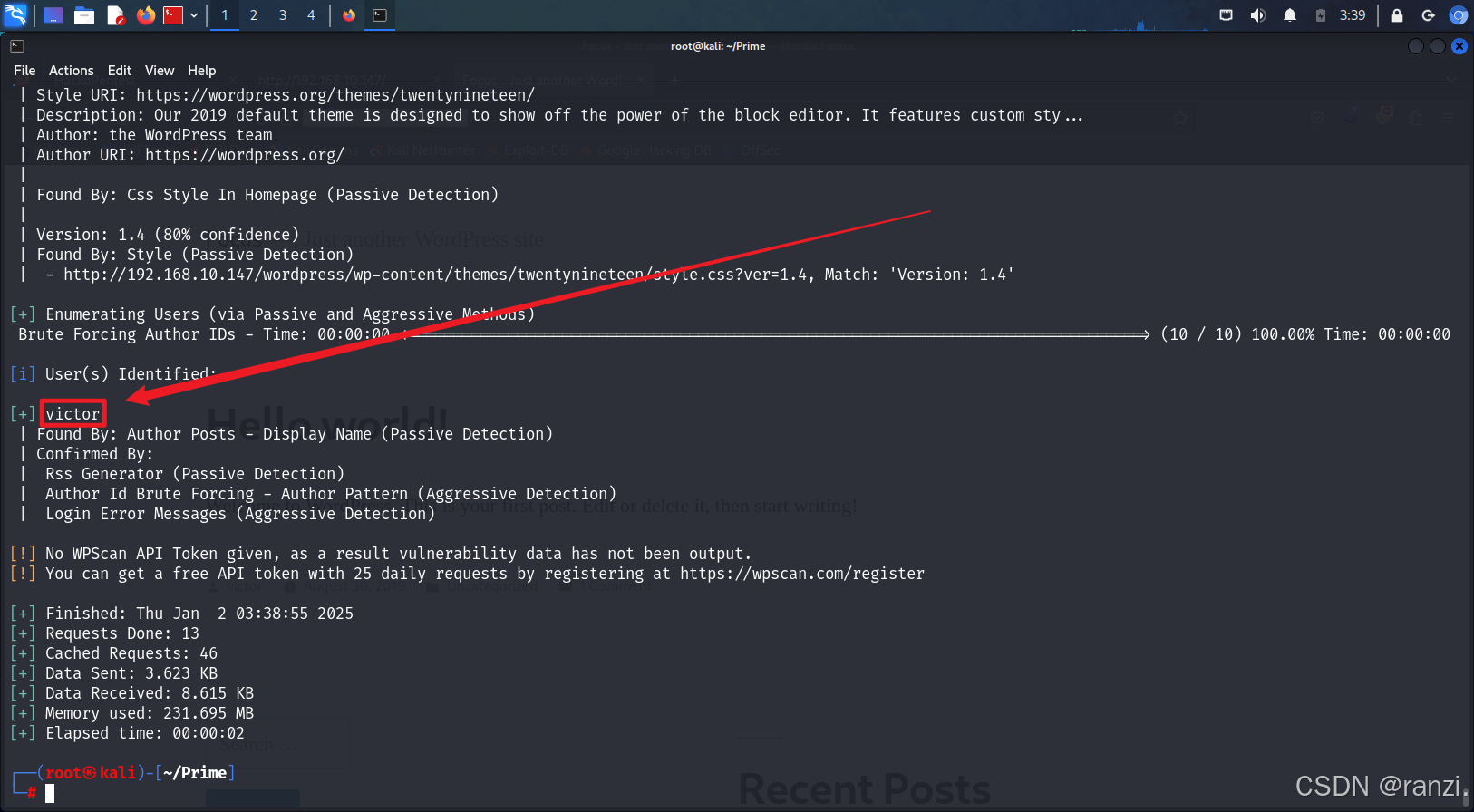This screenshot has height=812, width=1474.
Task: Close the terminal window
Action: click(1459, 46)
